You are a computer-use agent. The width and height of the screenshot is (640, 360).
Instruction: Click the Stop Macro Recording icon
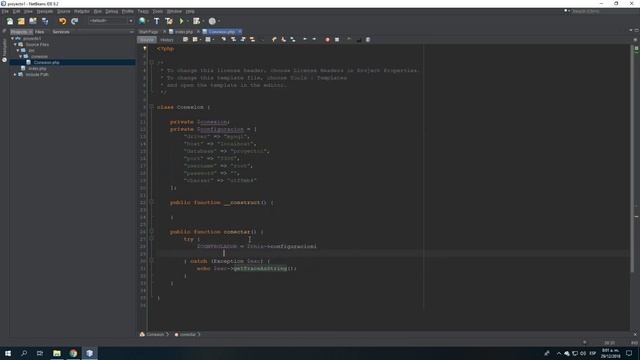tap(337, 40)
